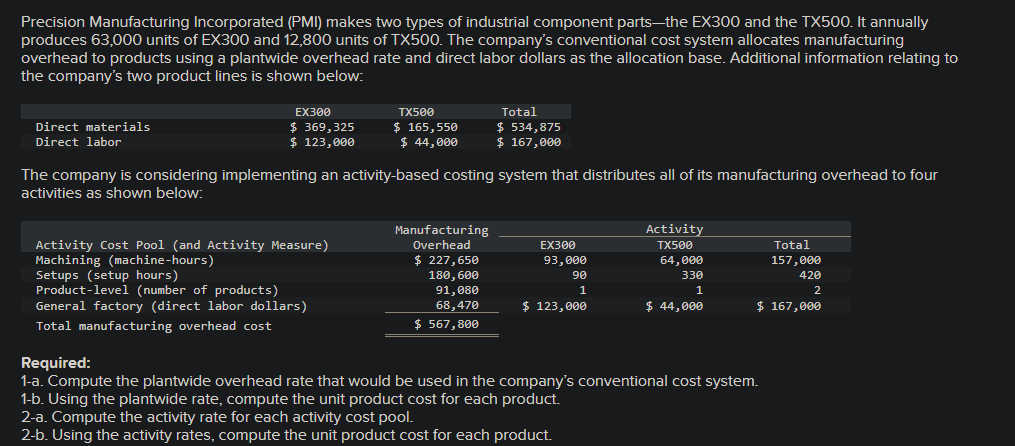This screenshot has height=446, width=1015.
Task: Click Machining overhead amount $ 227,650
Action: [446, 260]
